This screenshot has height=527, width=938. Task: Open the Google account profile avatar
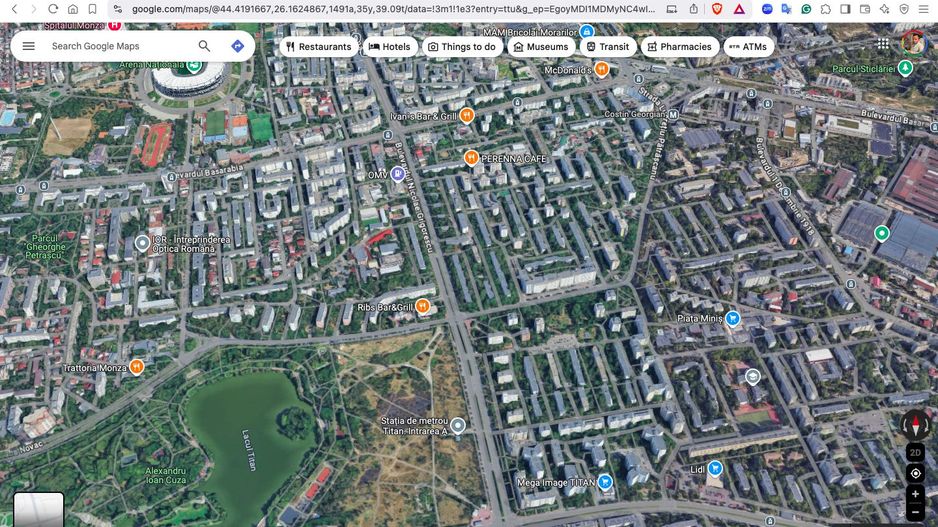click(913, 43)
